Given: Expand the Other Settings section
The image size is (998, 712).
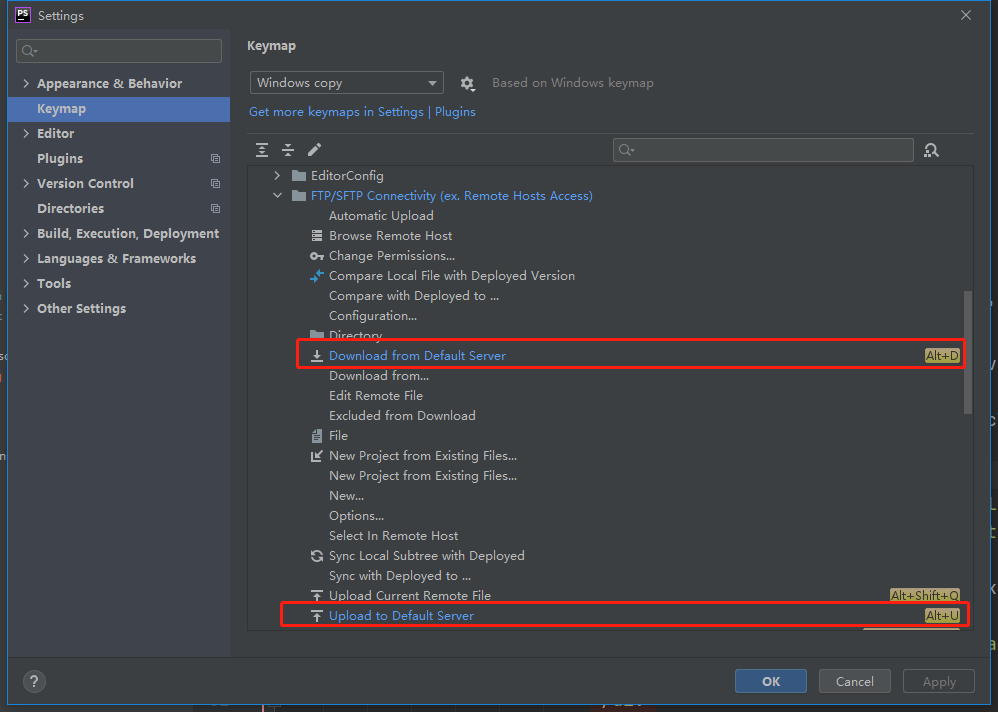Looking at the screenshot, I should point(26,309).
